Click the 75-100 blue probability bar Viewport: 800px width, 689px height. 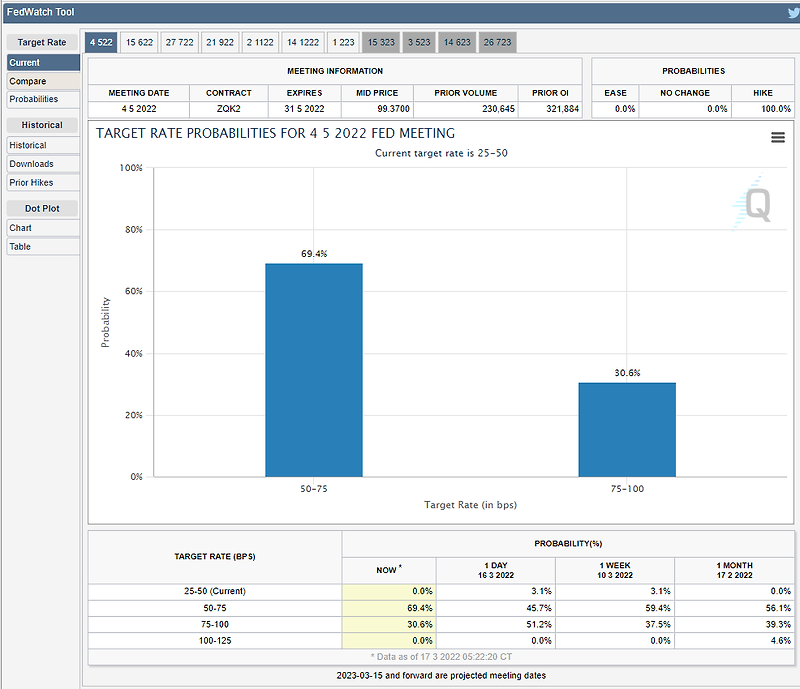click(627, 430)
